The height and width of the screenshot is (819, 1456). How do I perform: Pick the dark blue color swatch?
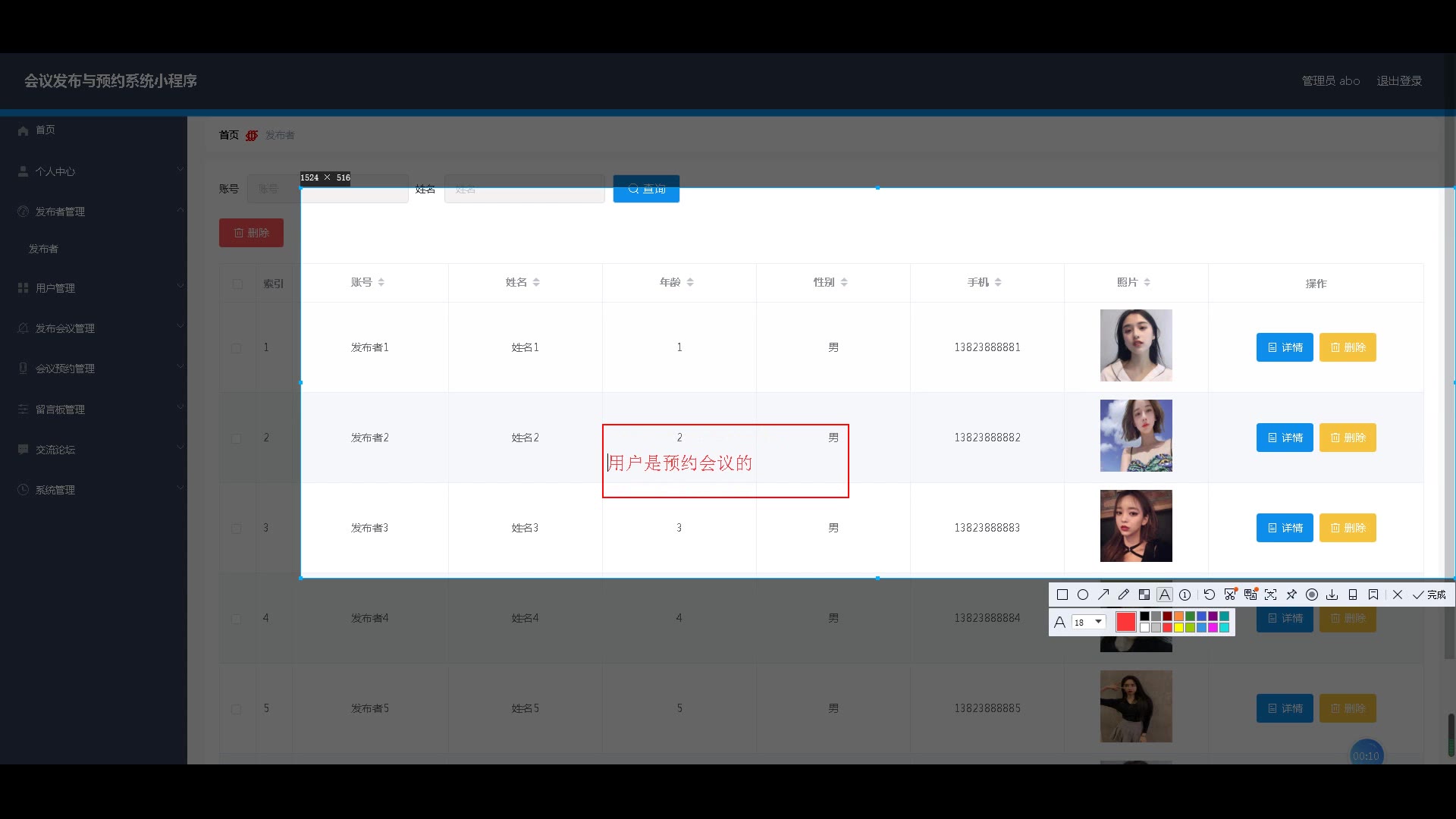tap(1202, 617)
